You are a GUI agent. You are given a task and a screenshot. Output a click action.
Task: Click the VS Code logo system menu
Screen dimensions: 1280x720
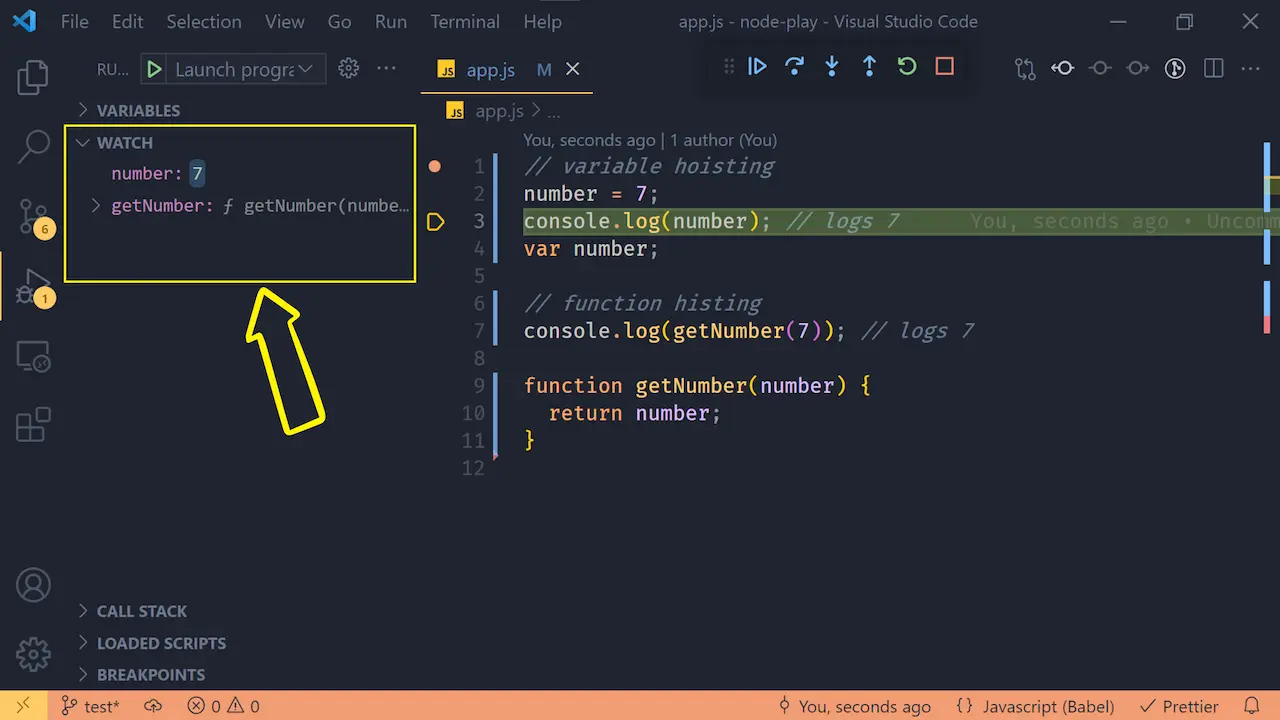click(x=23, y=21)
